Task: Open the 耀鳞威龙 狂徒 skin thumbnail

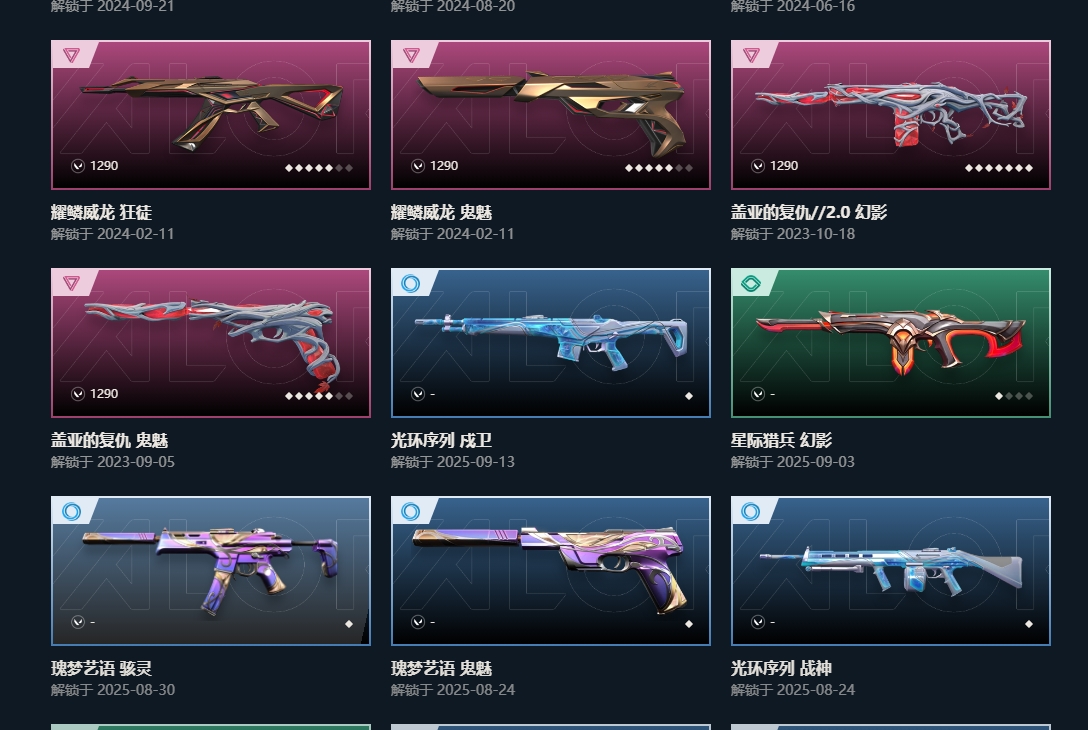Action: coord(211,114)
